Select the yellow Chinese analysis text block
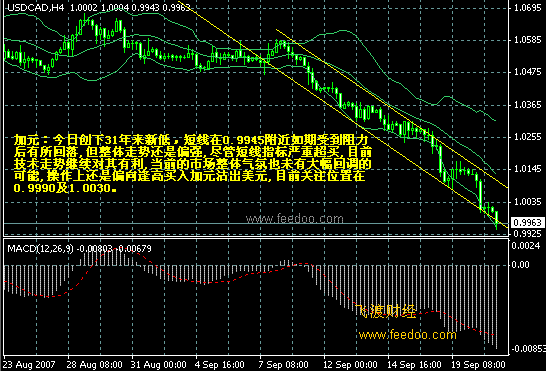Viewport: 546px width, 371px height. tap(193, 164)
